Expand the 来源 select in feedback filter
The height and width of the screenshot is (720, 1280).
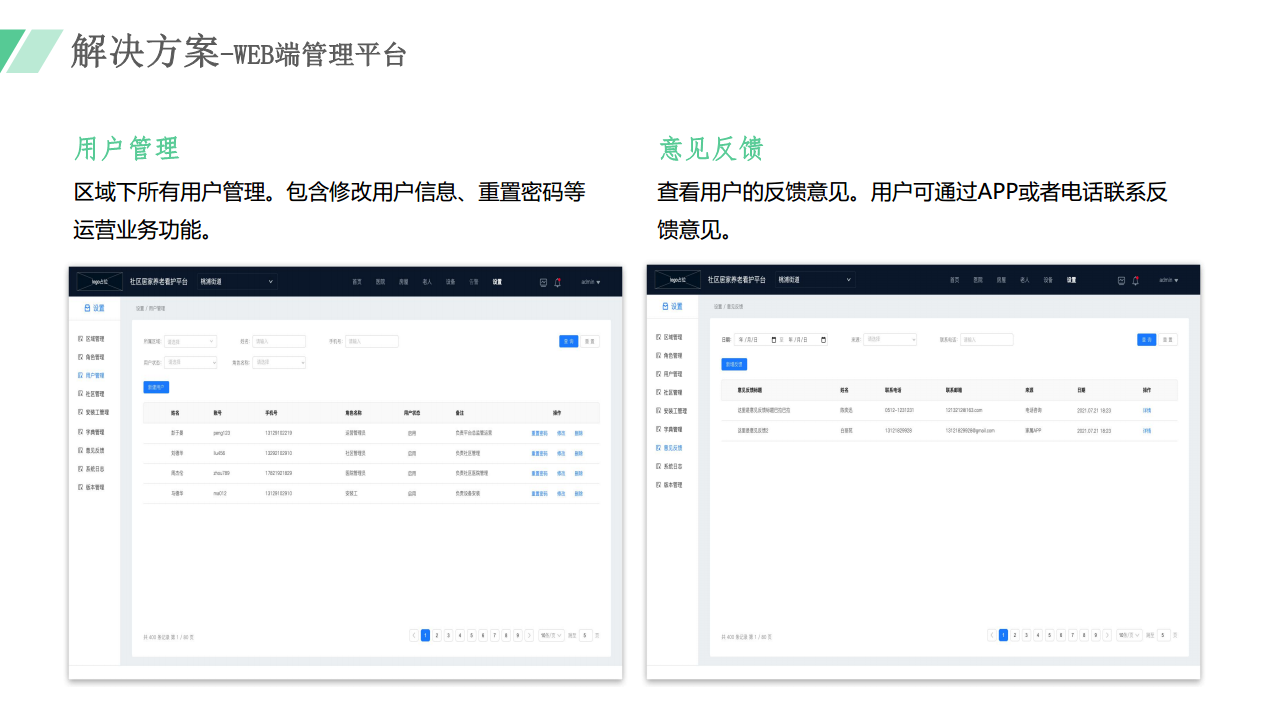click(890, 340)
